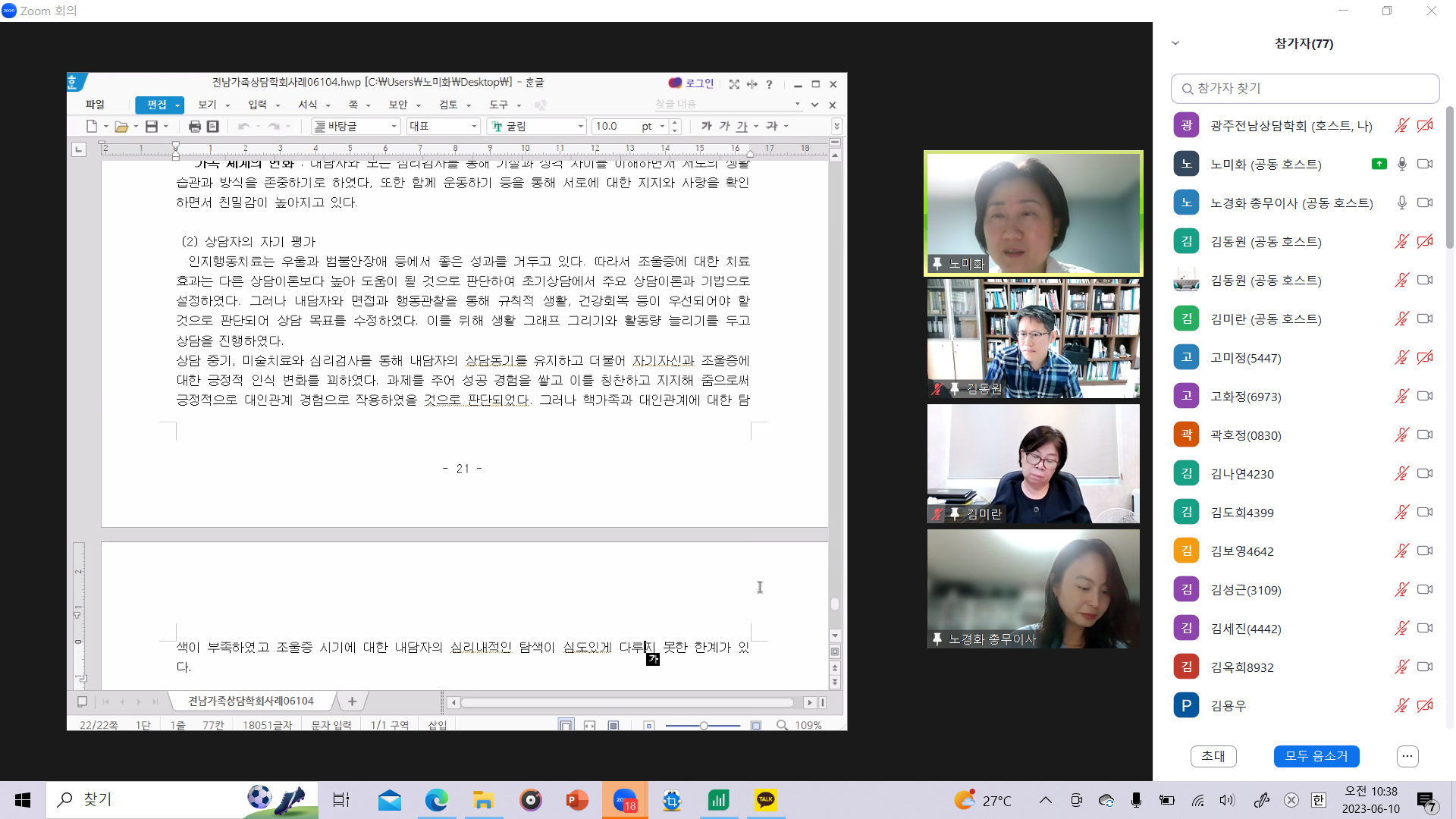Focus the 참가자 찾기 search field
The height and width of the screenshot is (819, 1456).
click(x=1304, y=89)
